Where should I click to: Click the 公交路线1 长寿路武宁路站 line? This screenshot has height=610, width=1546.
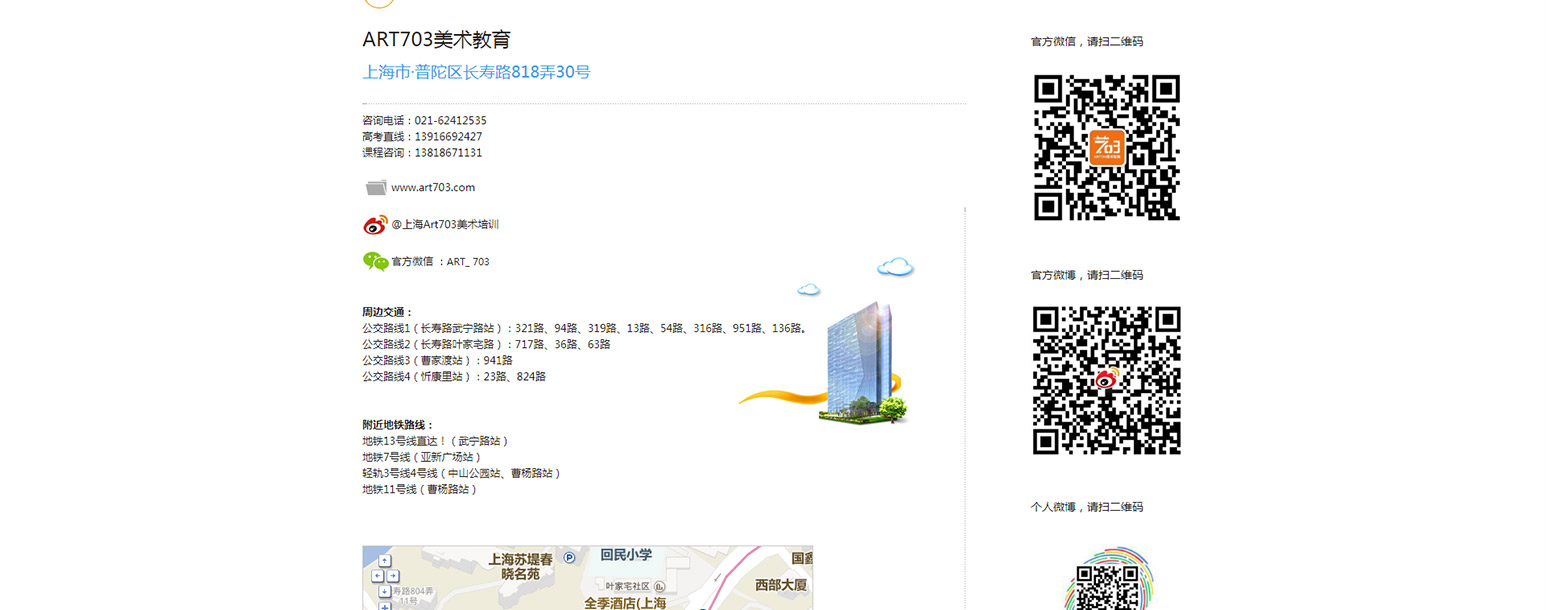(x=585, y=328)
